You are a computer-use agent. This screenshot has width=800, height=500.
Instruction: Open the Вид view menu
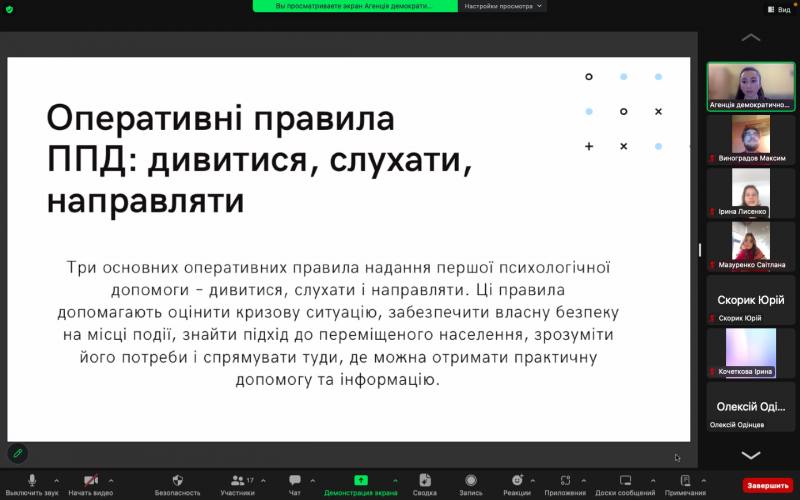[x=778, y=9]
